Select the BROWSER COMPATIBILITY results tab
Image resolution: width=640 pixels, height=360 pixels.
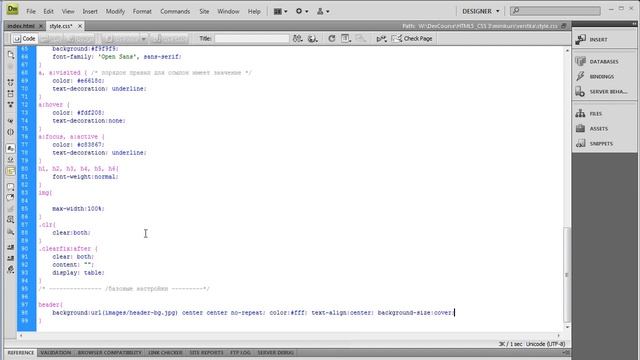click(x=109, y=353)
